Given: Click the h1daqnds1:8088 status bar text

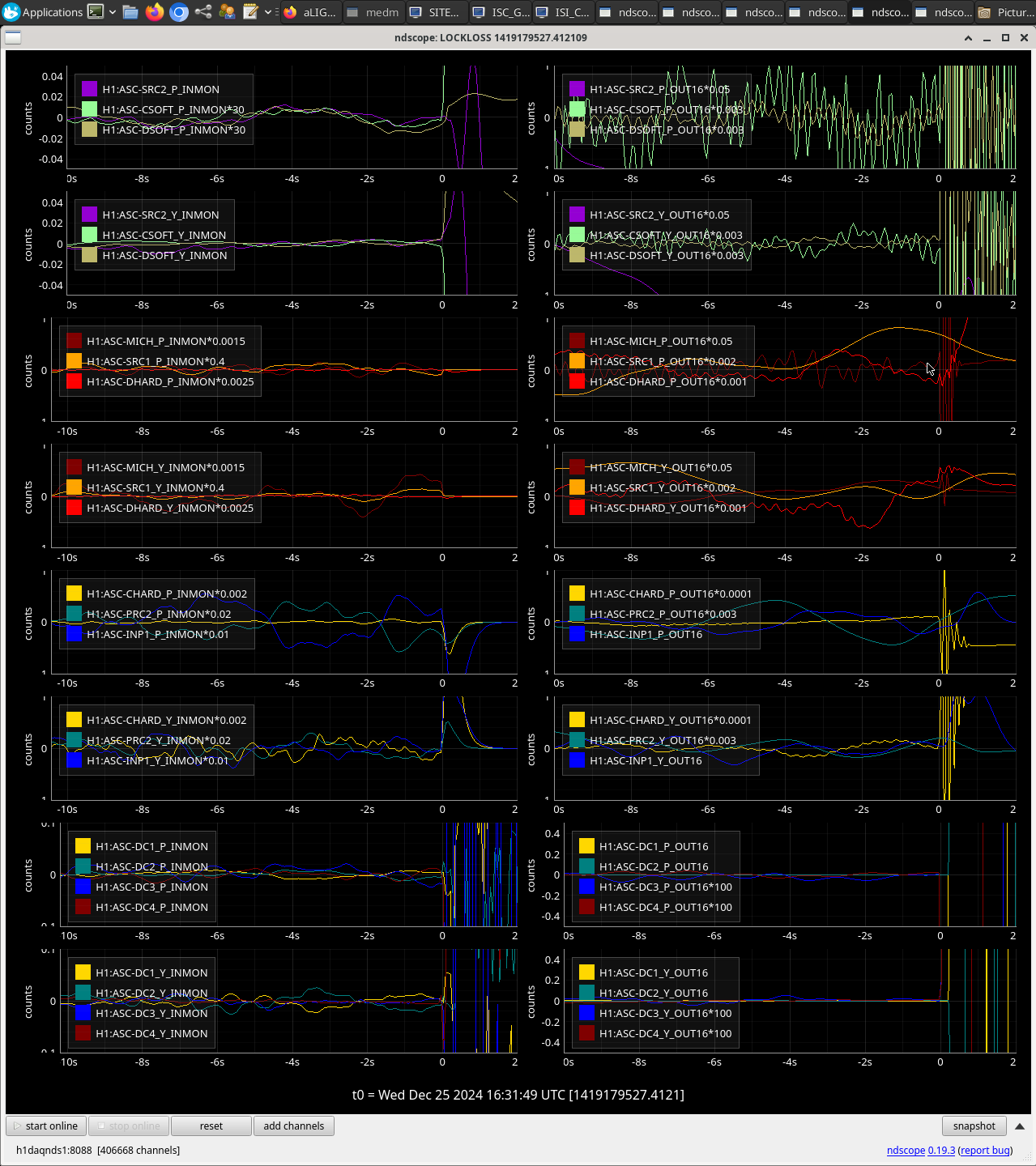Looking at the screenshot, I should [98, 1151].
